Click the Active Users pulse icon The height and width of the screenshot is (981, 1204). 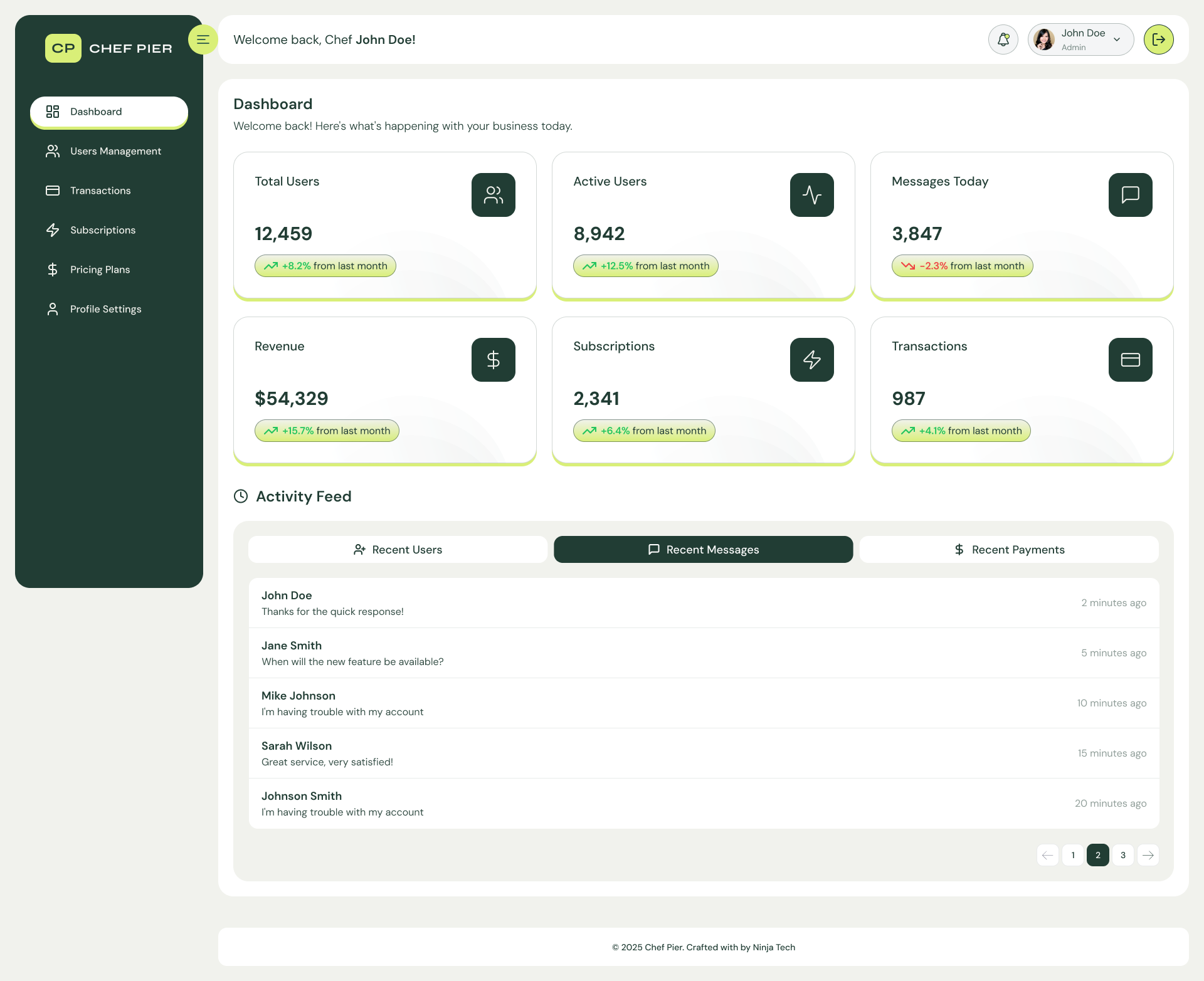click(811, 195)
